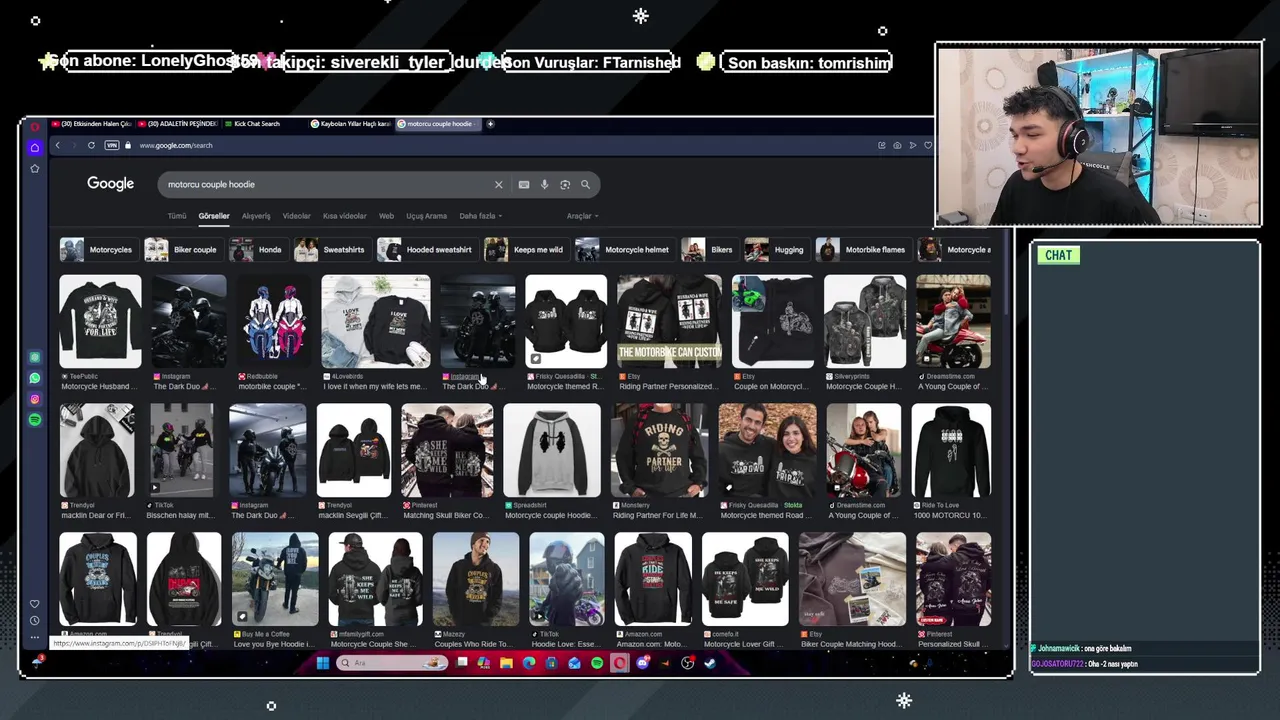The width and height of the screenshot is (1280, 720).
Task: Click the Opera sidebar home icon
Action: 34,148
